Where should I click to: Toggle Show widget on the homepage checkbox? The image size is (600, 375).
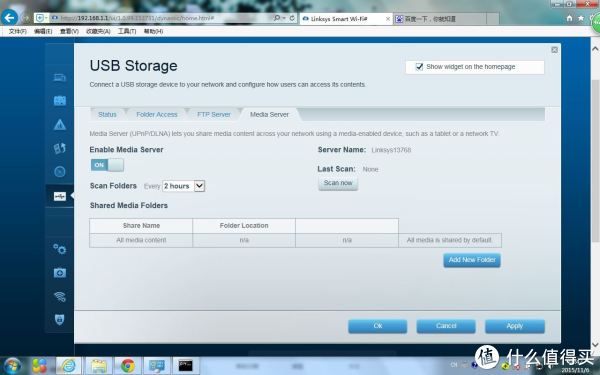pos(419,67)
